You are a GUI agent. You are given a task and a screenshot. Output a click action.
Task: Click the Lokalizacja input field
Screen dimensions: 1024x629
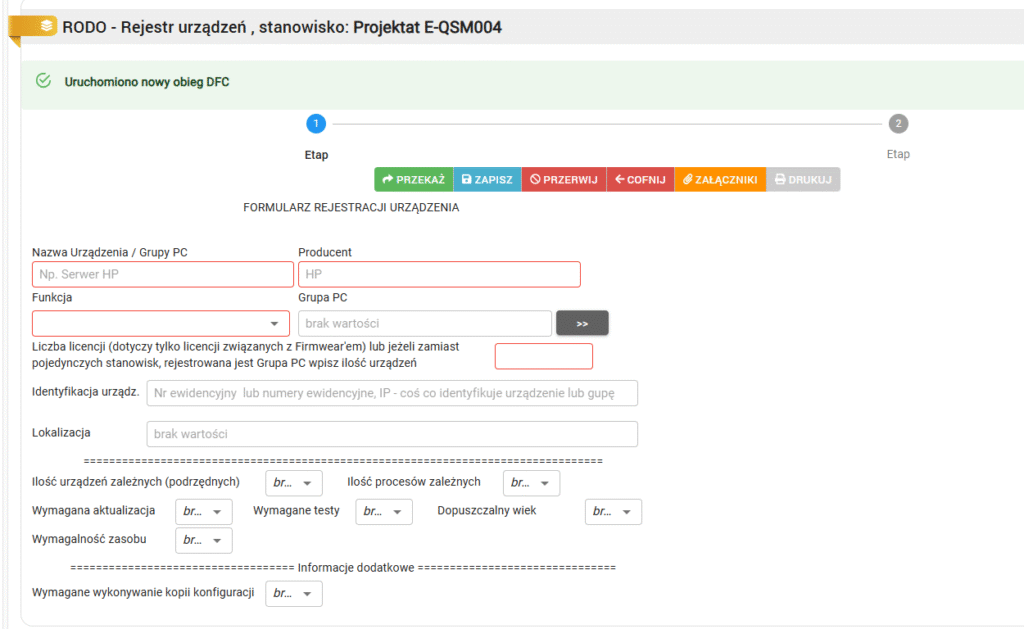pos(392,434)
